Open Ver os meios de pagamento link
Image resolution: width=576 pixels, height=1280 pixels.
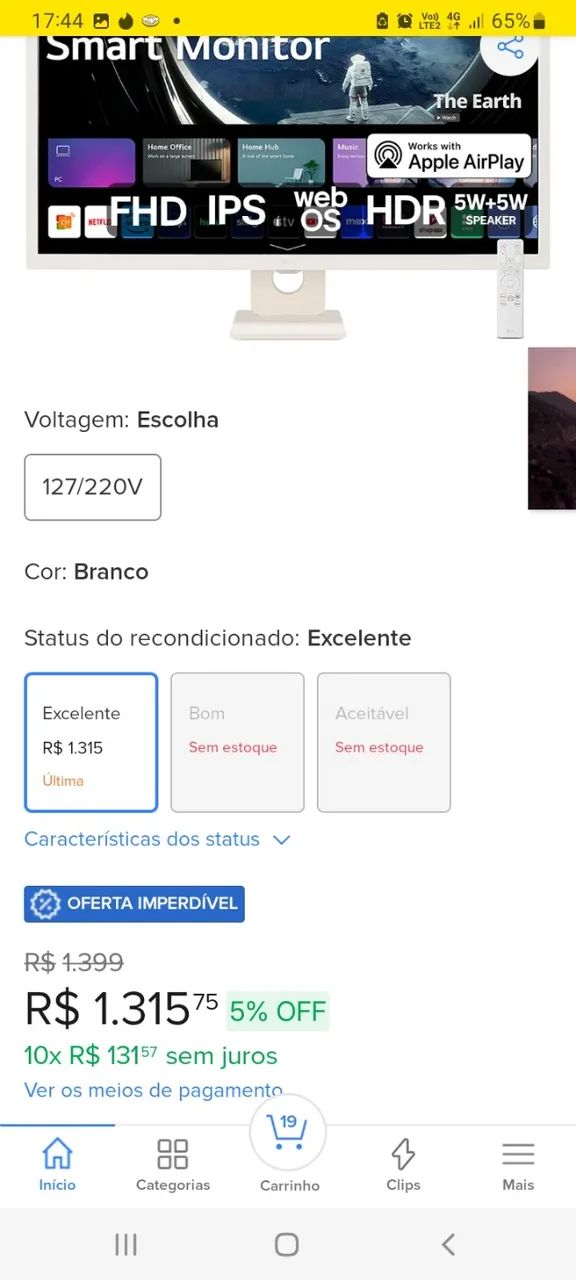[153, 1090]
